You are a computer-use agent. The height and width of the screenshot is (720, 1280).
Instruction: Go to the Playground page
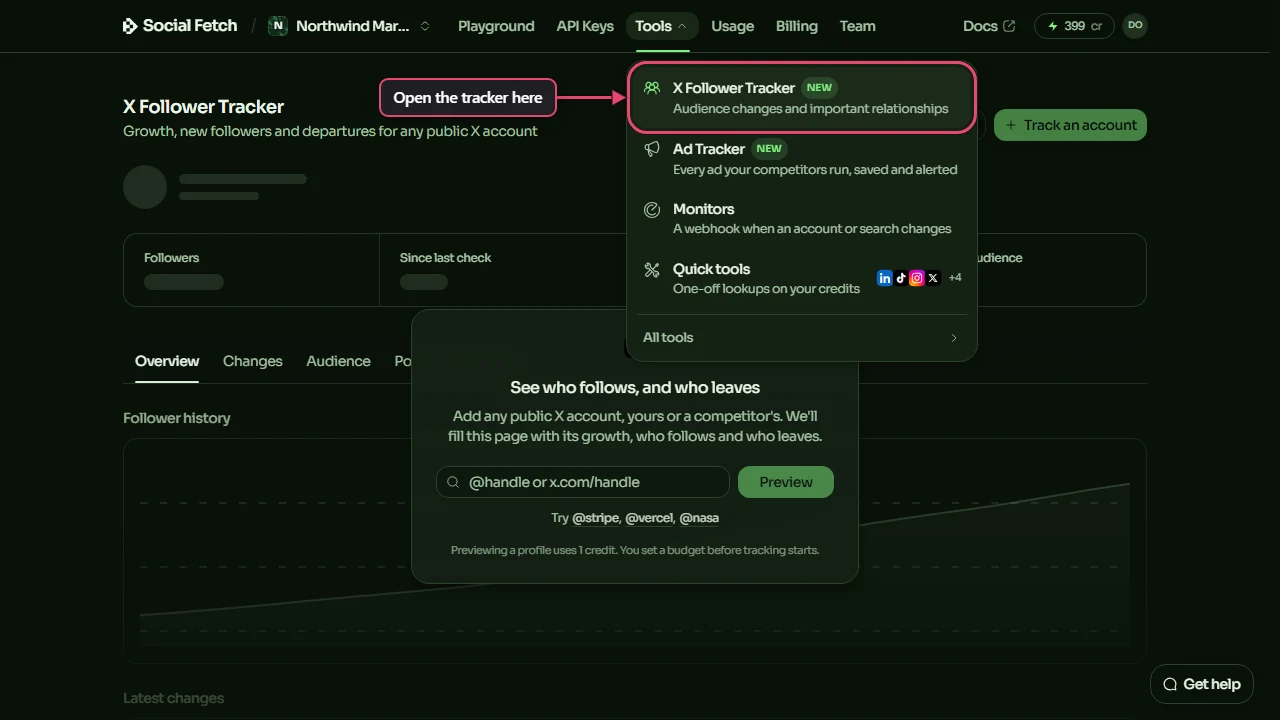(x=496, y=26)
